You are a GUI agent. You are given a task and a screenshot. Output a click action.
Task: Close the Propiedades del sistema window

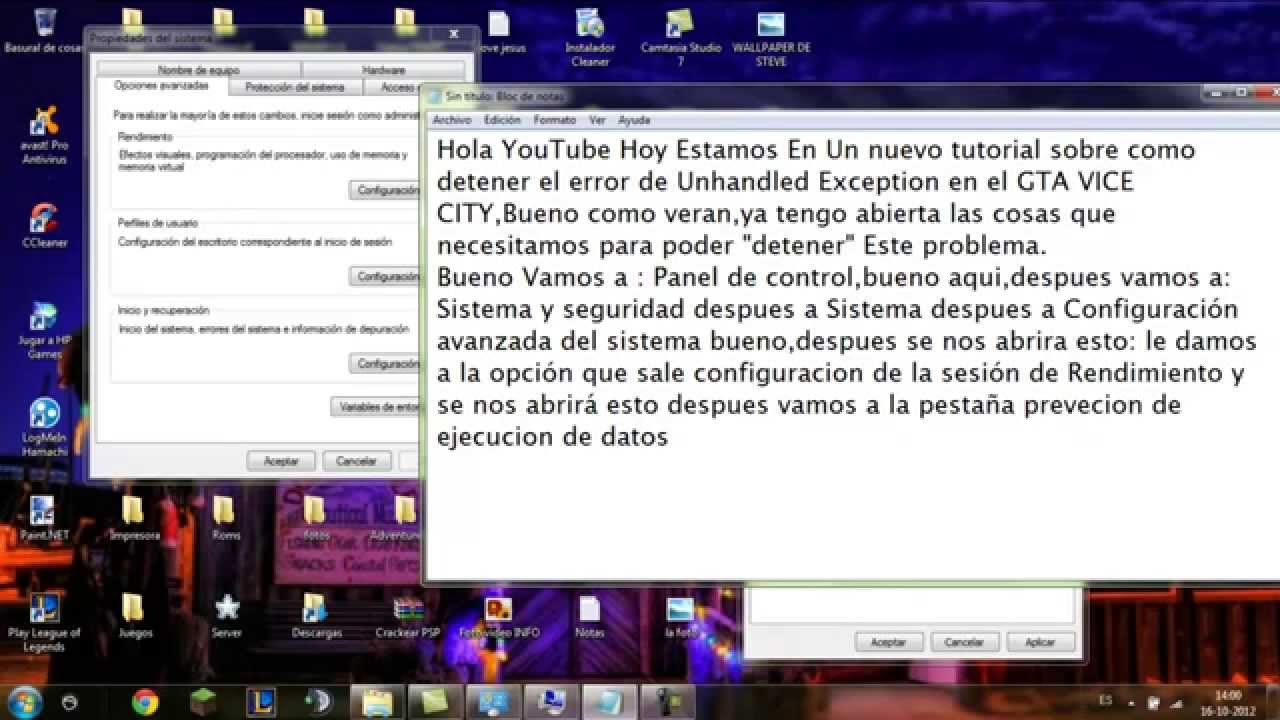[x=453, y=35]
